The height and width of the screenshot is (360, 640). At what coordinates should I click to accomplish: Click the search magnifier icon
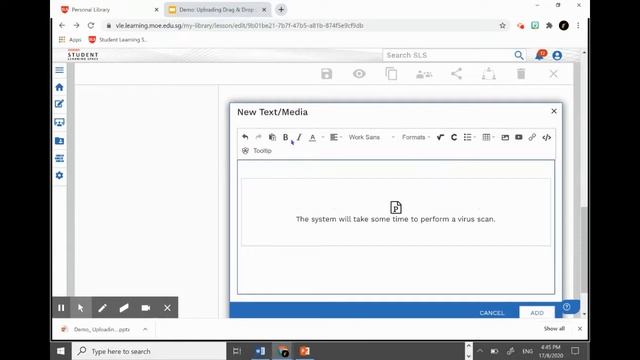(x=519, y=55)
